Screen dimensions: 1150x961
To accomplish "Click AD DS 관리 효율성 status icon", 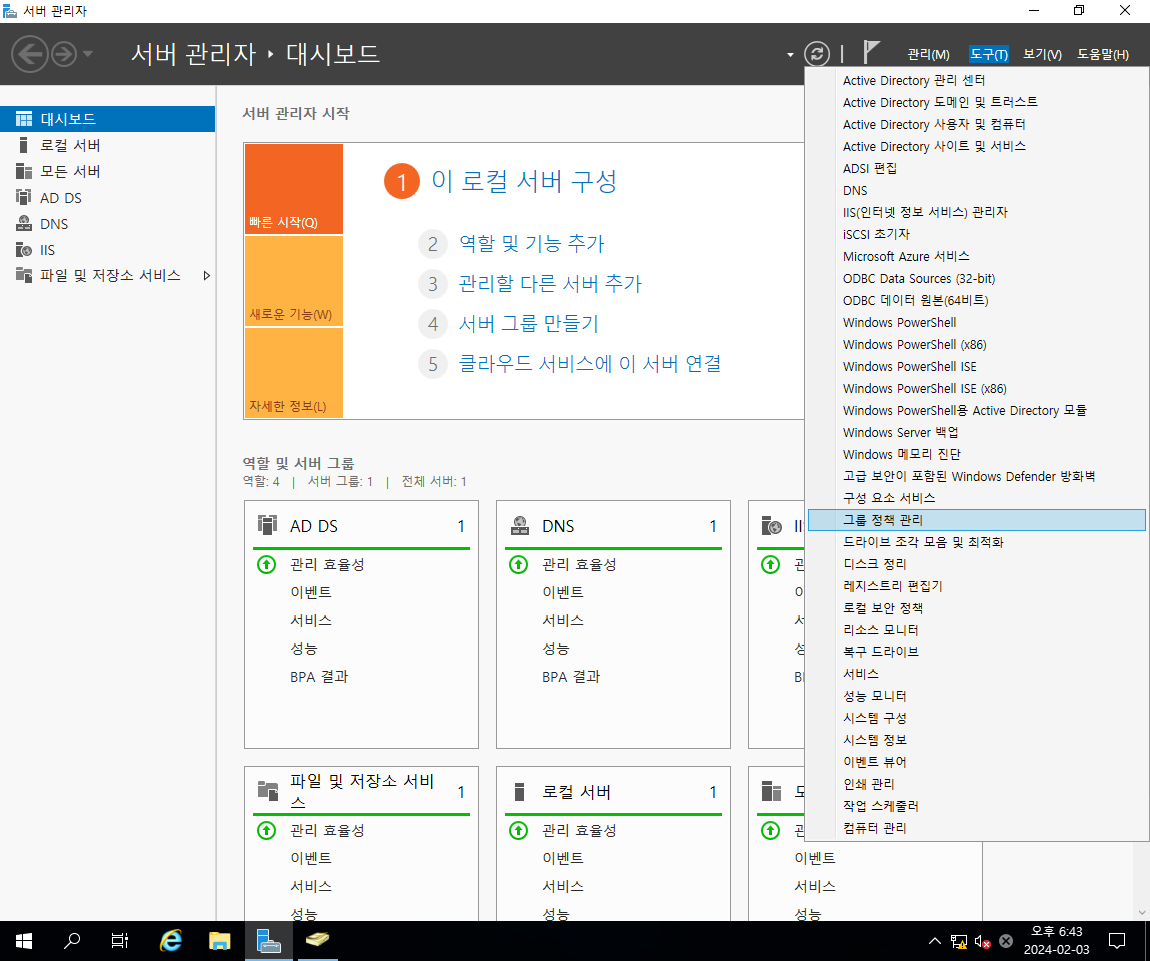I will (266, 564).
